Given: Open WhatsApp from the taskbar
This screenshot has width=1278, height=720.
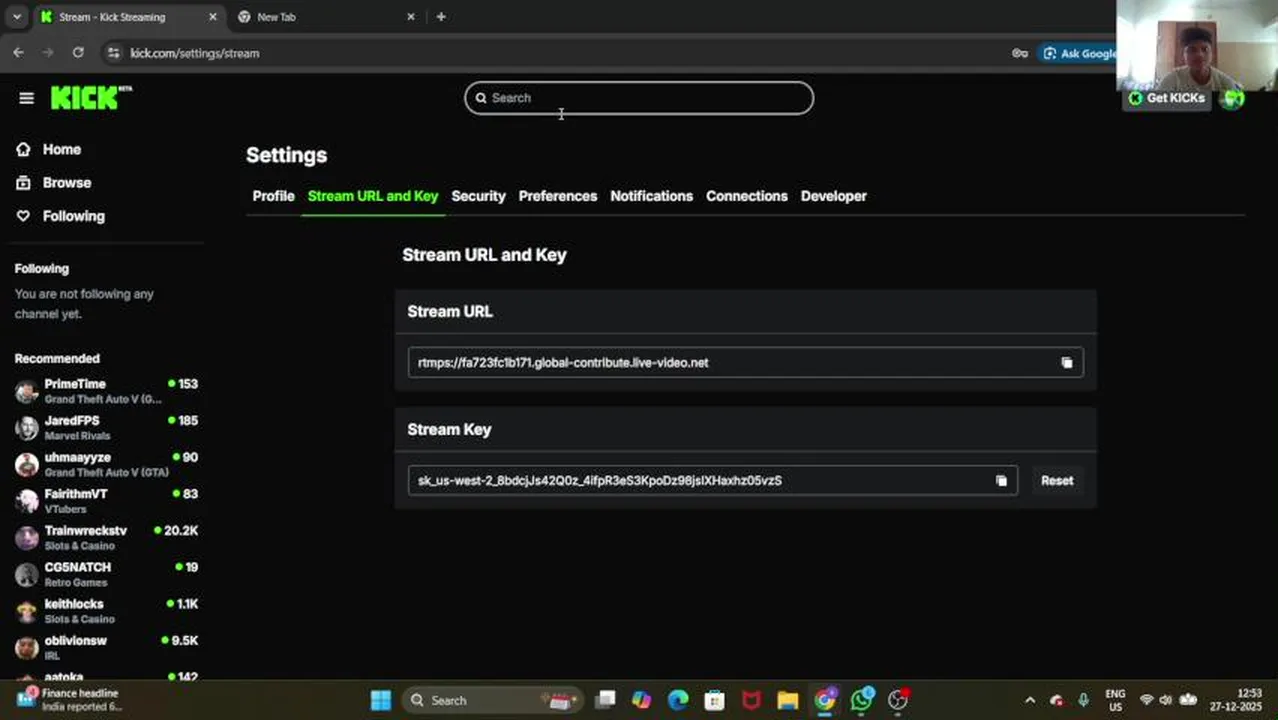Looking at the screenshot, I should 862,700.
